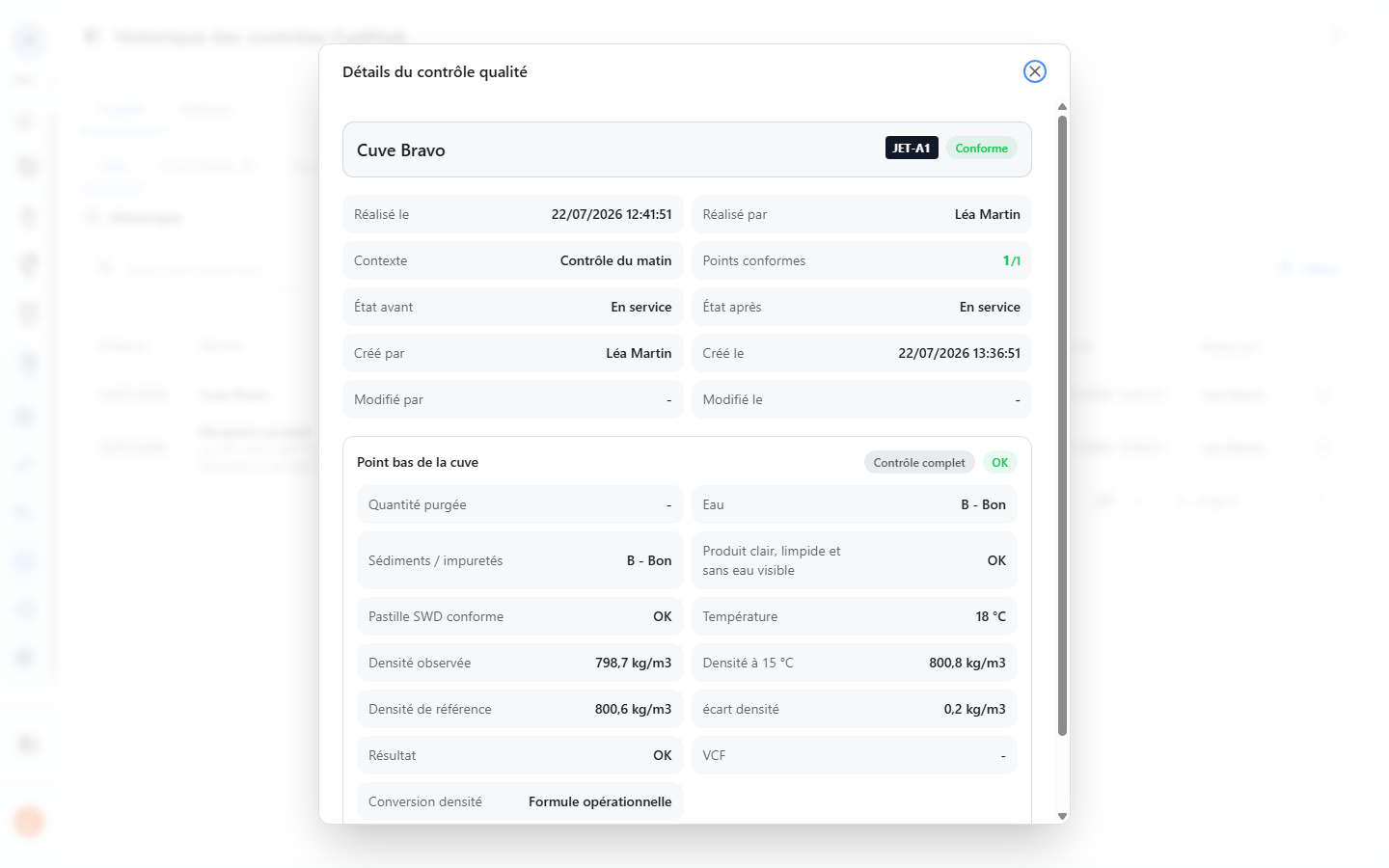Select the Cuve Bravo header card

(x=687, y=149)
